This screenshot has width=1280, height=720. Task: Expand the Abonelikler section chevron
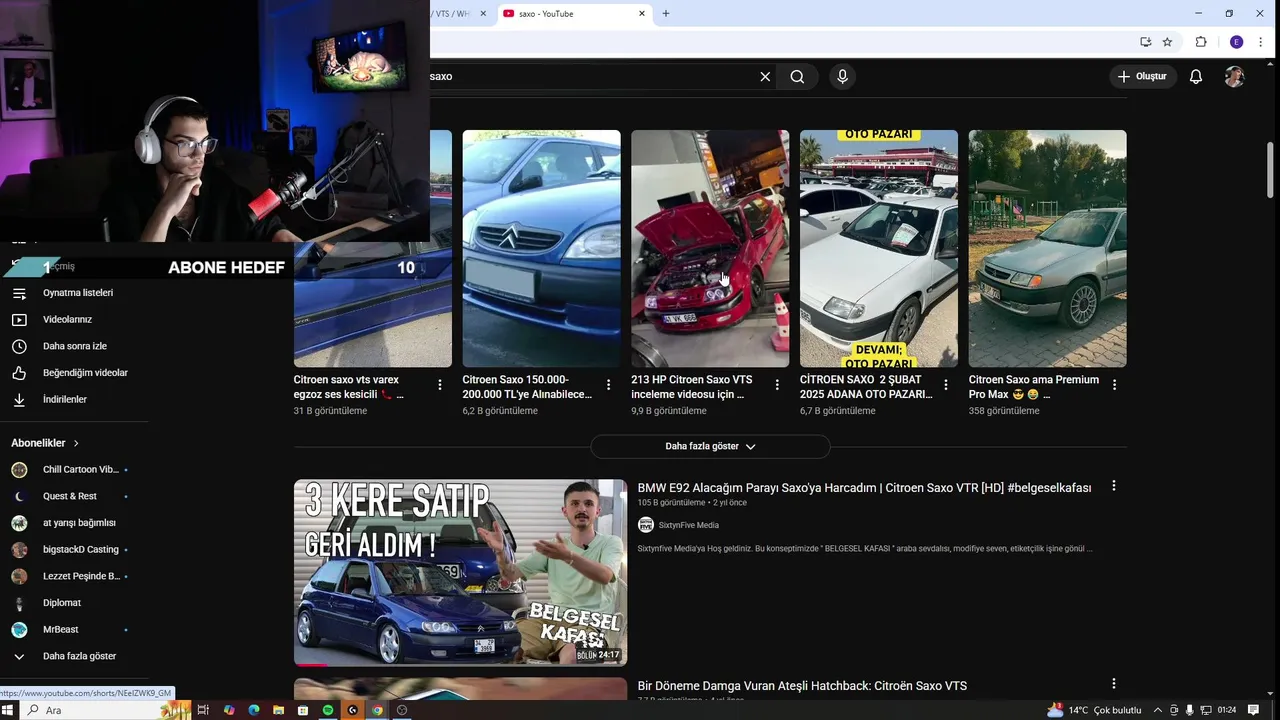(x=76, y=443)
